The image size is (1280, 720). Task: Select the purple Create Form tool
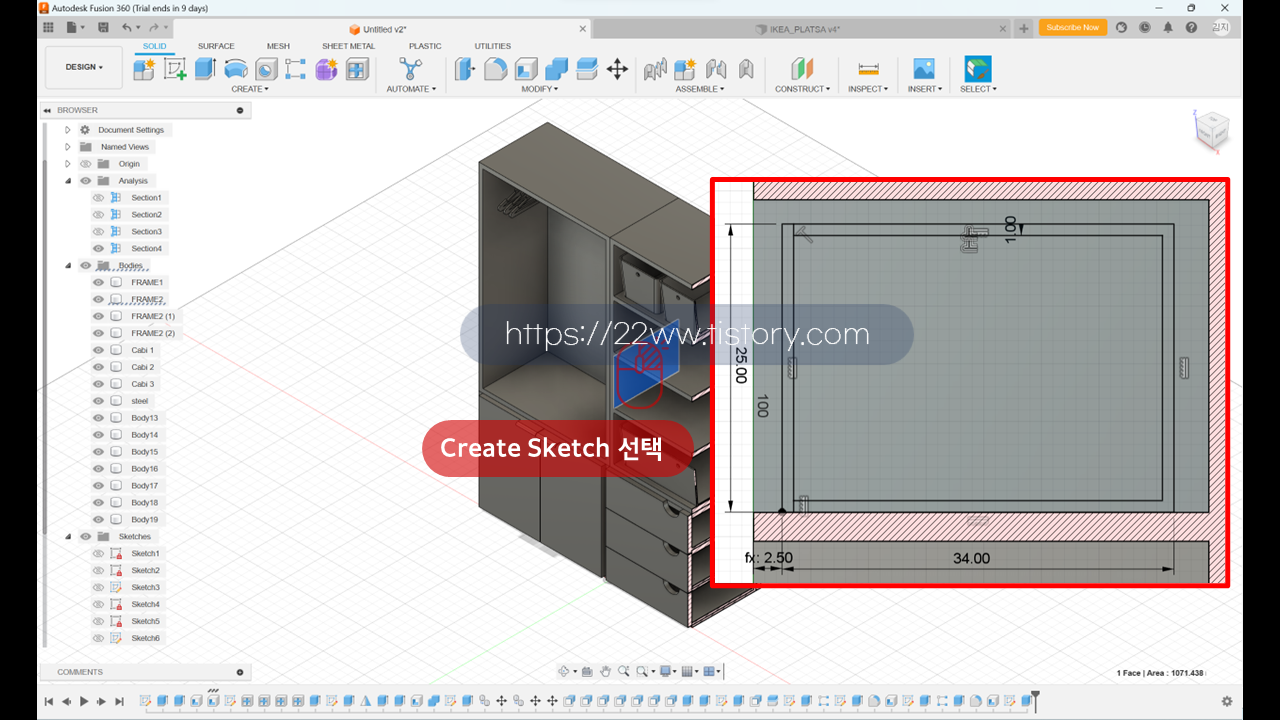click(x=326, y=69)
